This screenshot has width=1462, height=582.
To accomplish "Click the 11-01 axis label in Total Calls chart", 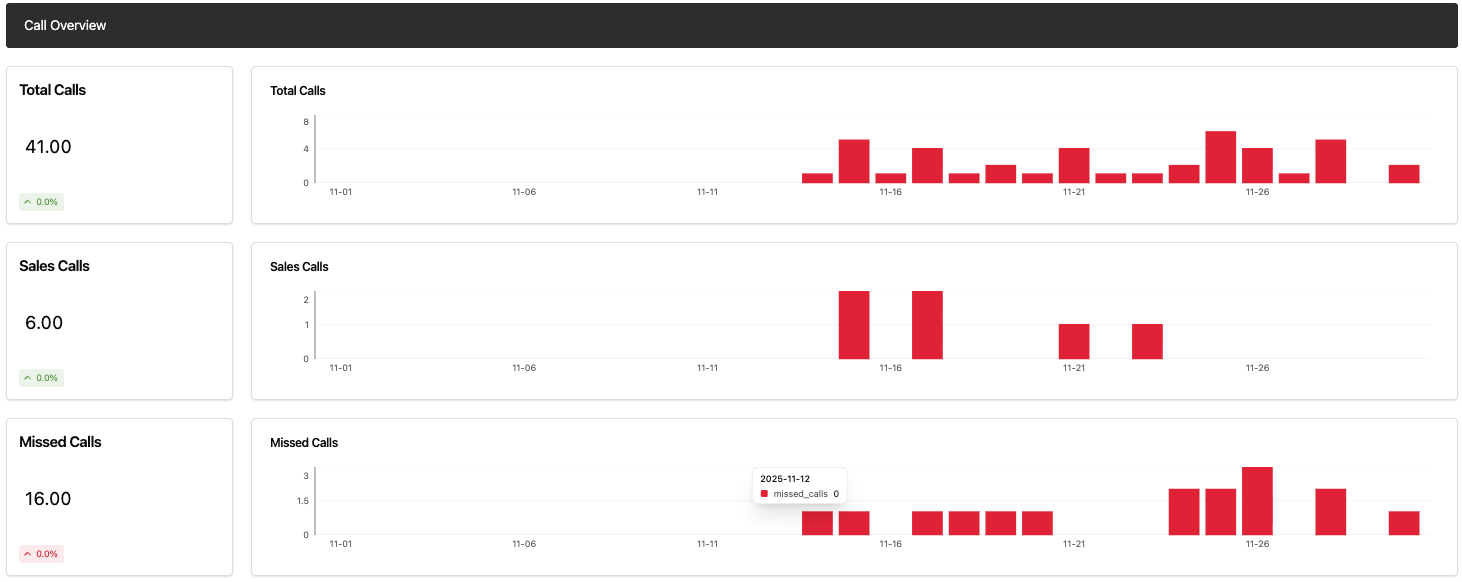I will pyautogui.click(x=340, y=191).
